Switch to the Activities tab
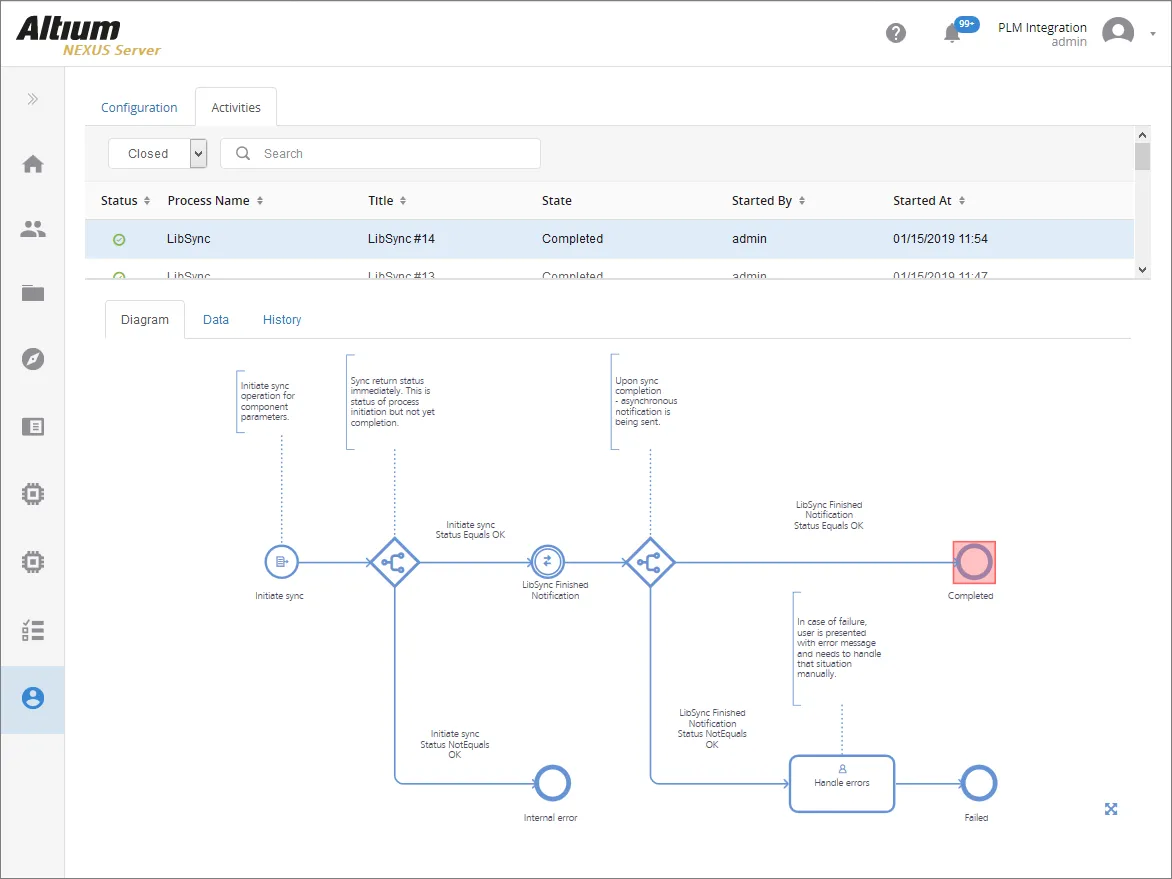Screen dimensions: 1172x879 (x=235, y=108)
